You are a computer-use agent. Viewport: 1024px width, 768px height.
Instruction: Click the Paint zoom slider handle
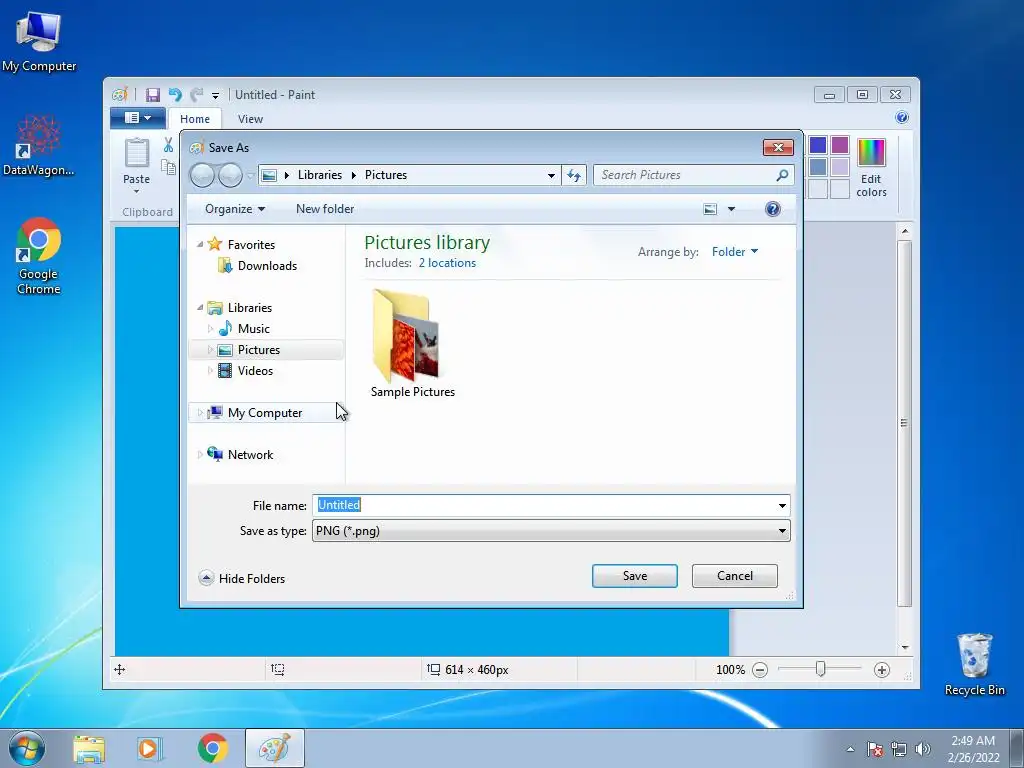820,669
